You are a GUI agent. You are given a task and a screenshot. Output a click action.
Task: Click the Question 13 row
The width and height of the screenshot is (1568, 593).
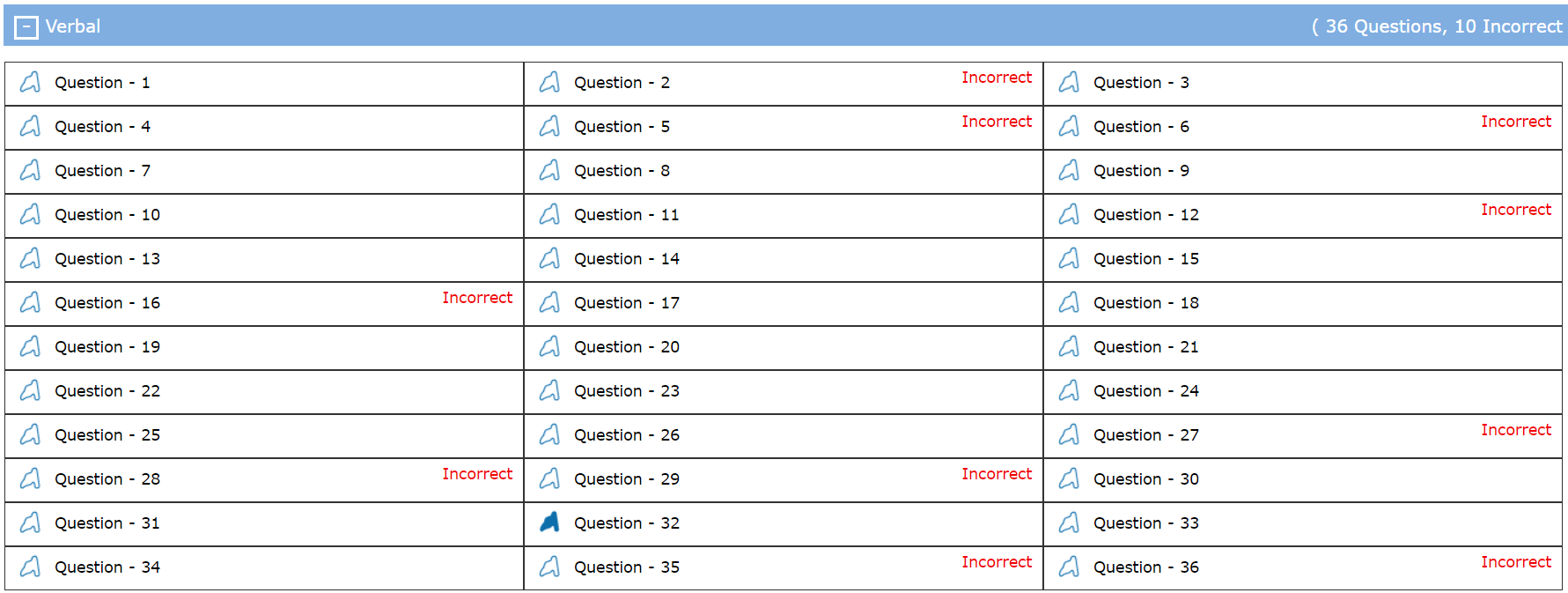[107, 258]
